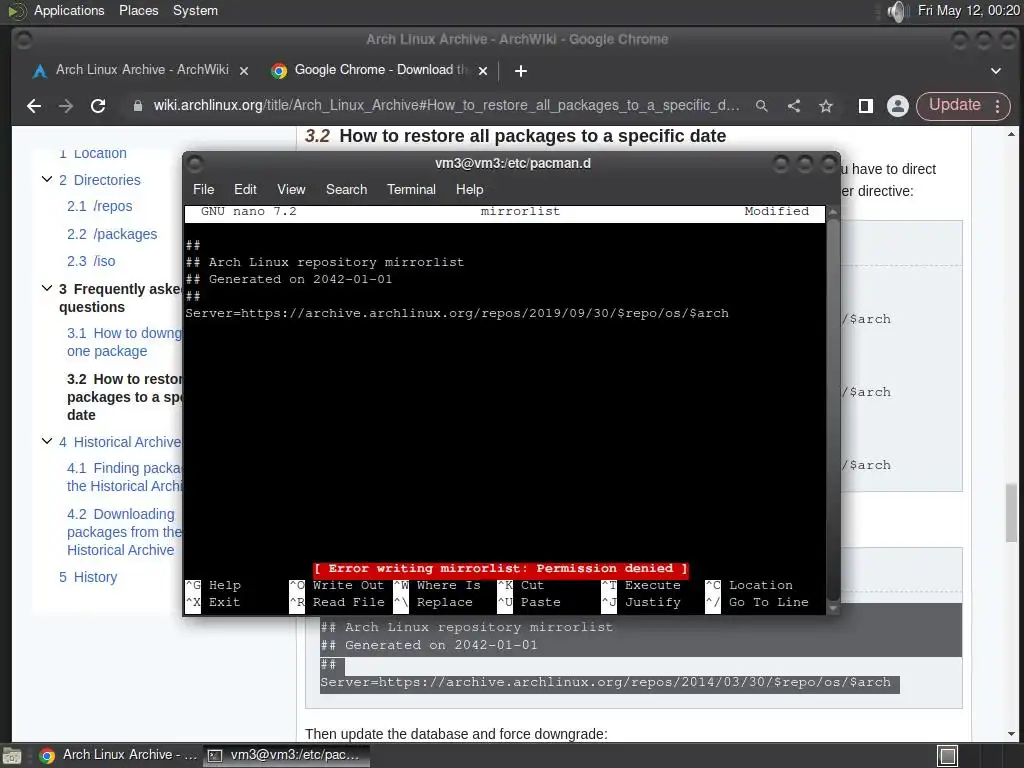
Task: Open Chrome profile avatar menu
Action: (898, 106)
